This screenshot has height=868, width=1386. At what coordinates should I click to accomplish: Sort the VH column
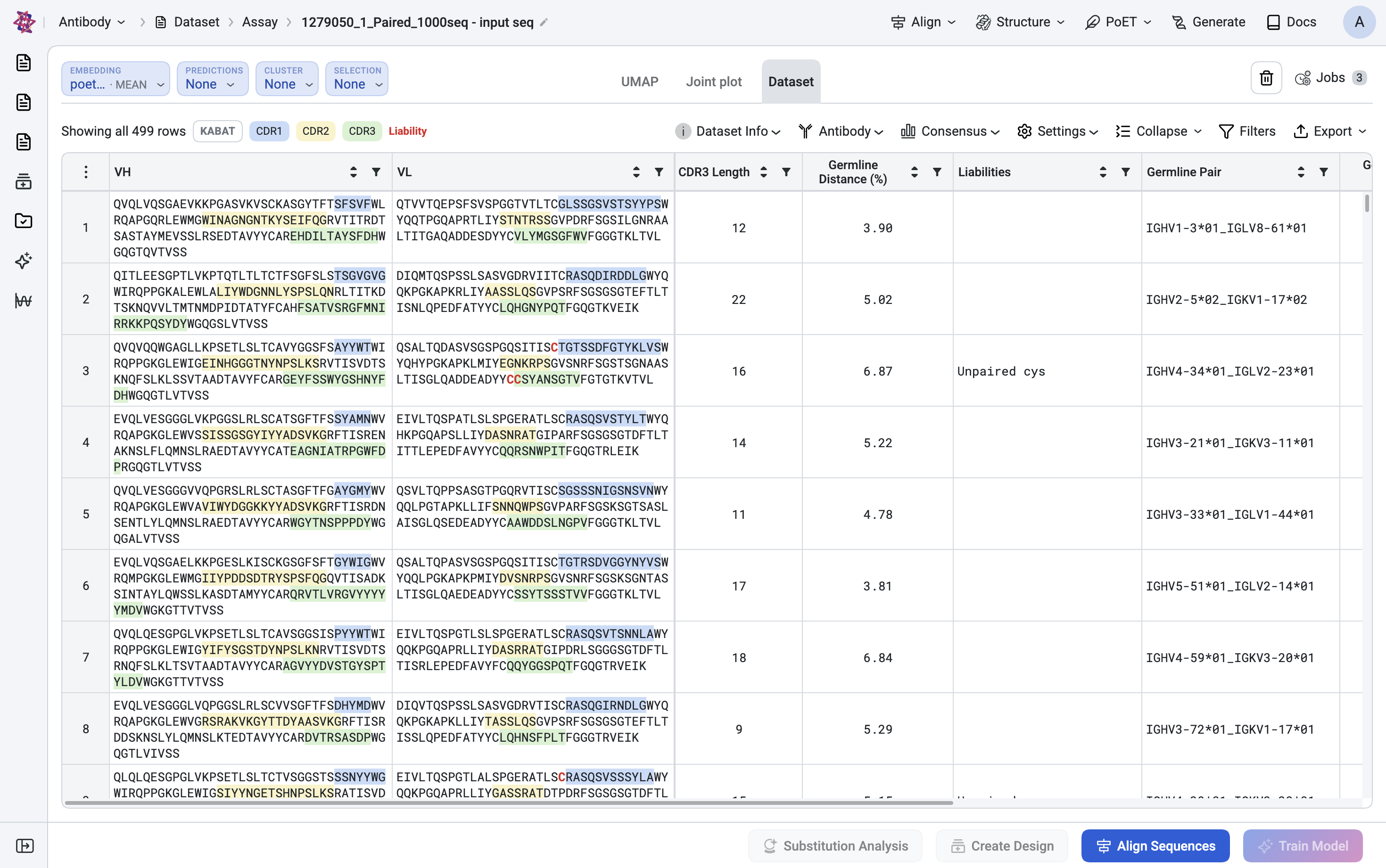353,172
